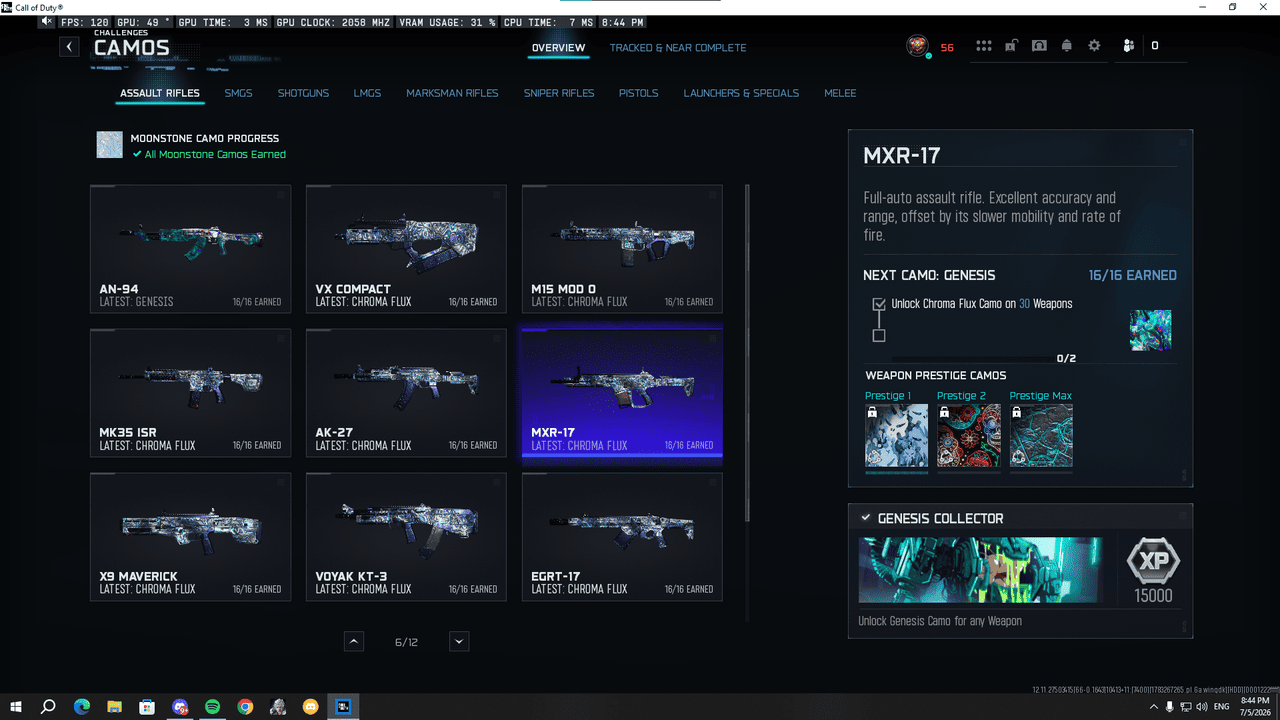Select the Voyak KT-3 weapon card
1280x720 pixels.
[x=406, y=537]
